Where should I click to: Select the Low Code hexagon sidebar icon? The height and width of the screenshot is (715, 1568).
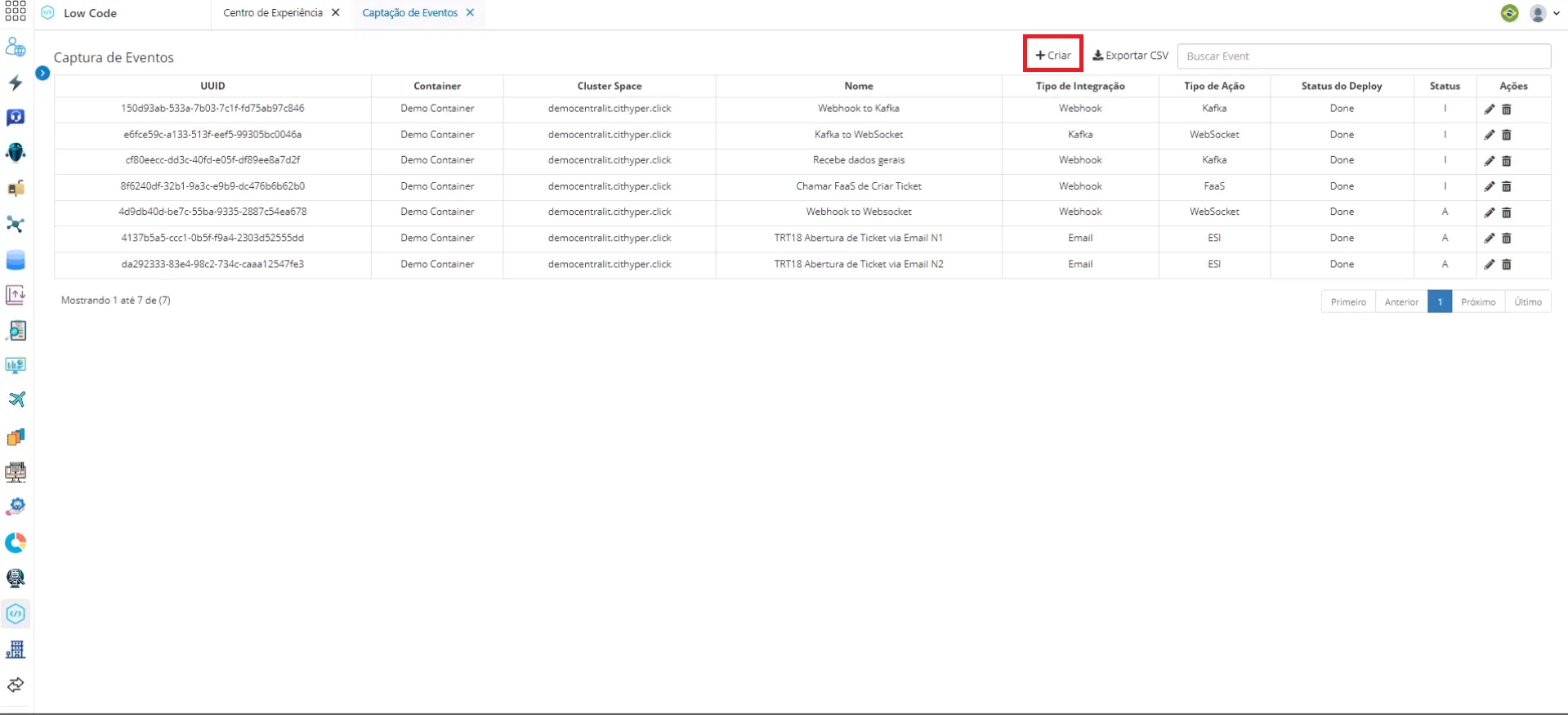click(16, 614)
